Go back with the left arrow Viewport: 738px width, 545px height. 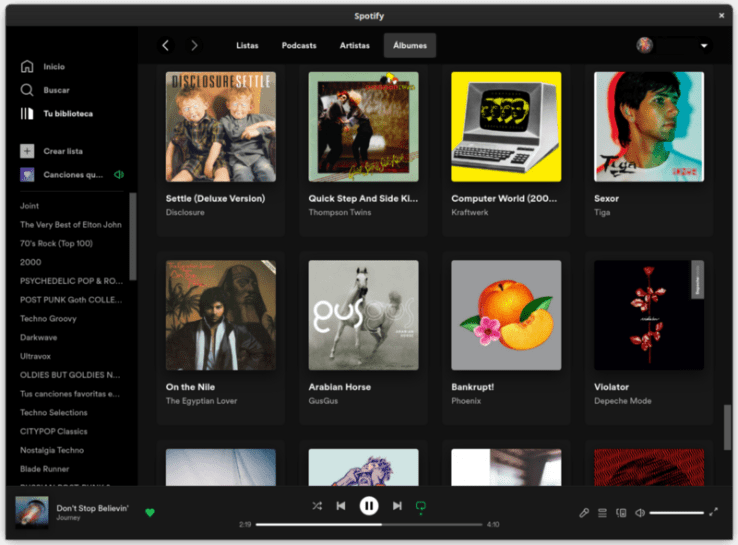166,45
